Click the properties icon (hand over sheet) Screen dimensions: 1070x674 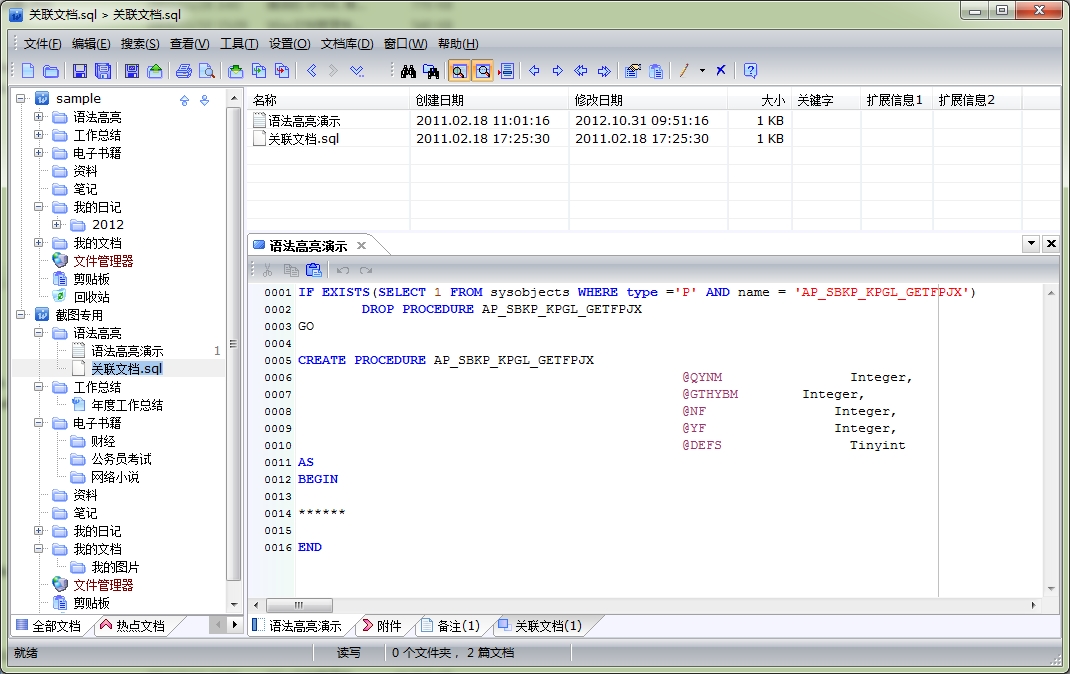click(x=633, y=71)
